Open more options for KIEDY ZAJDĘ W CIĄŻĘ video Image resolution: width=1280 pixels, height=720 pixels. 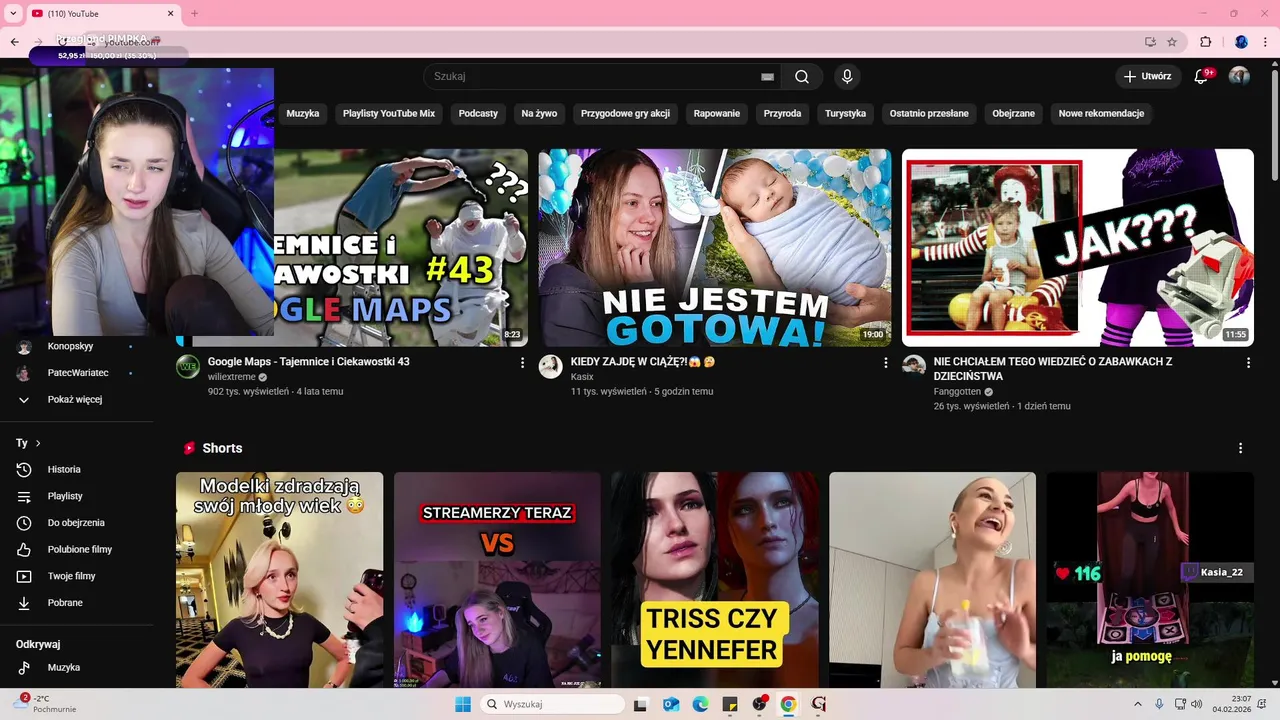pyautogui.click(x=885, y=363)
